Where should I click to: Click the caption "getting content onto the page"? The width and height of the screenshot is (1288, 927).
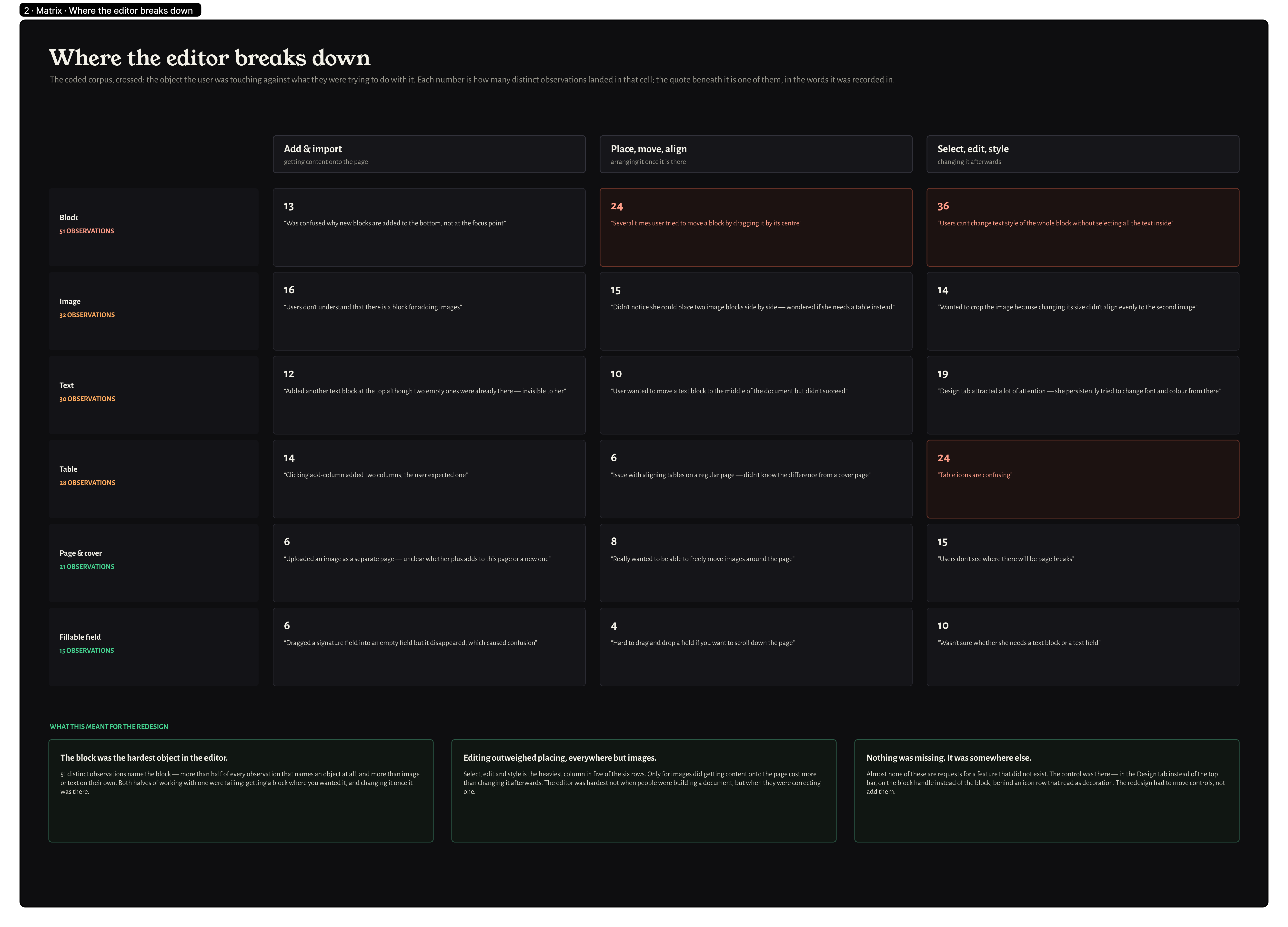[x=326, y=162]
